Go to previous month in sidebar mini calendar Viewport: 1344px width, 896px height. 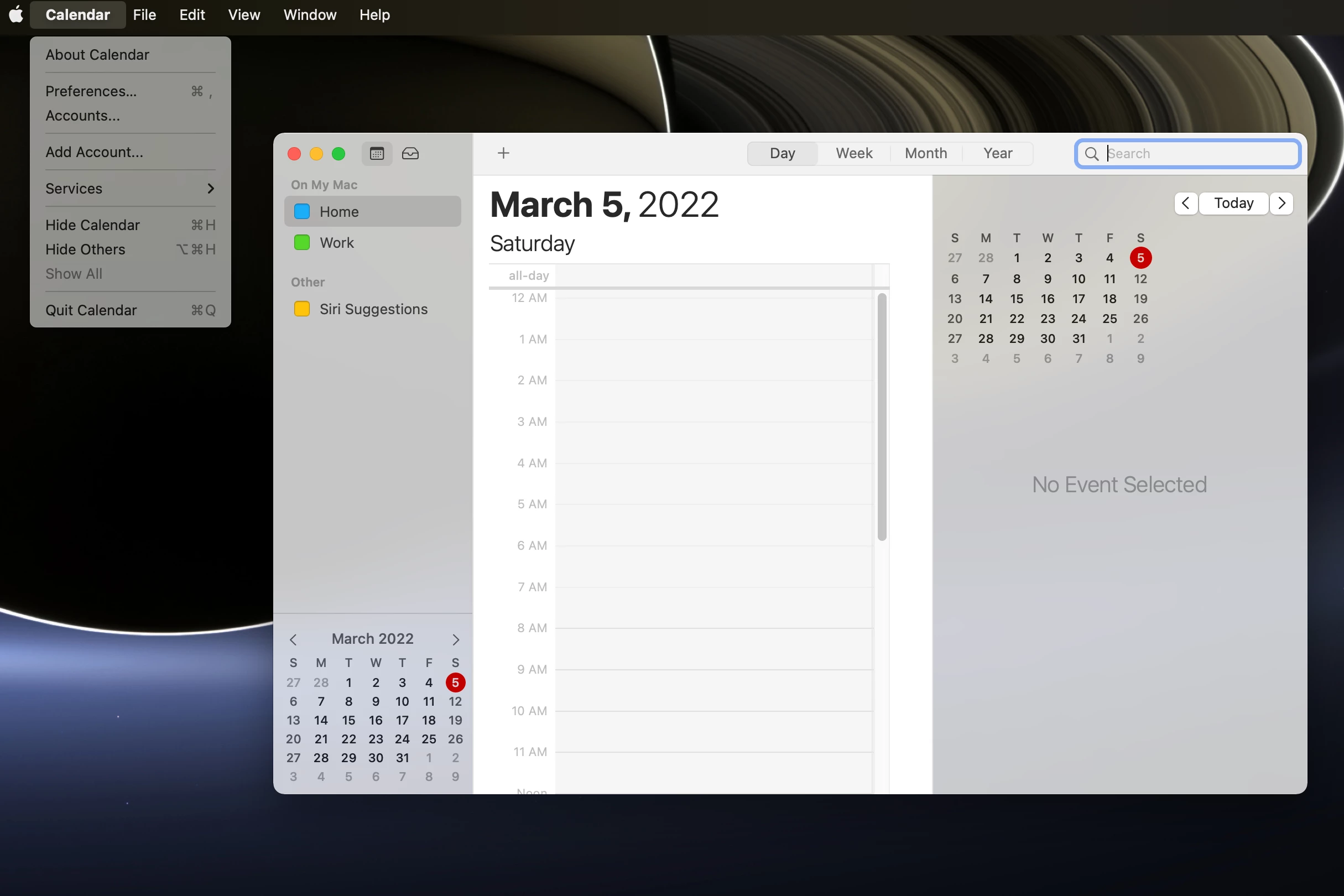click(293, 639)
